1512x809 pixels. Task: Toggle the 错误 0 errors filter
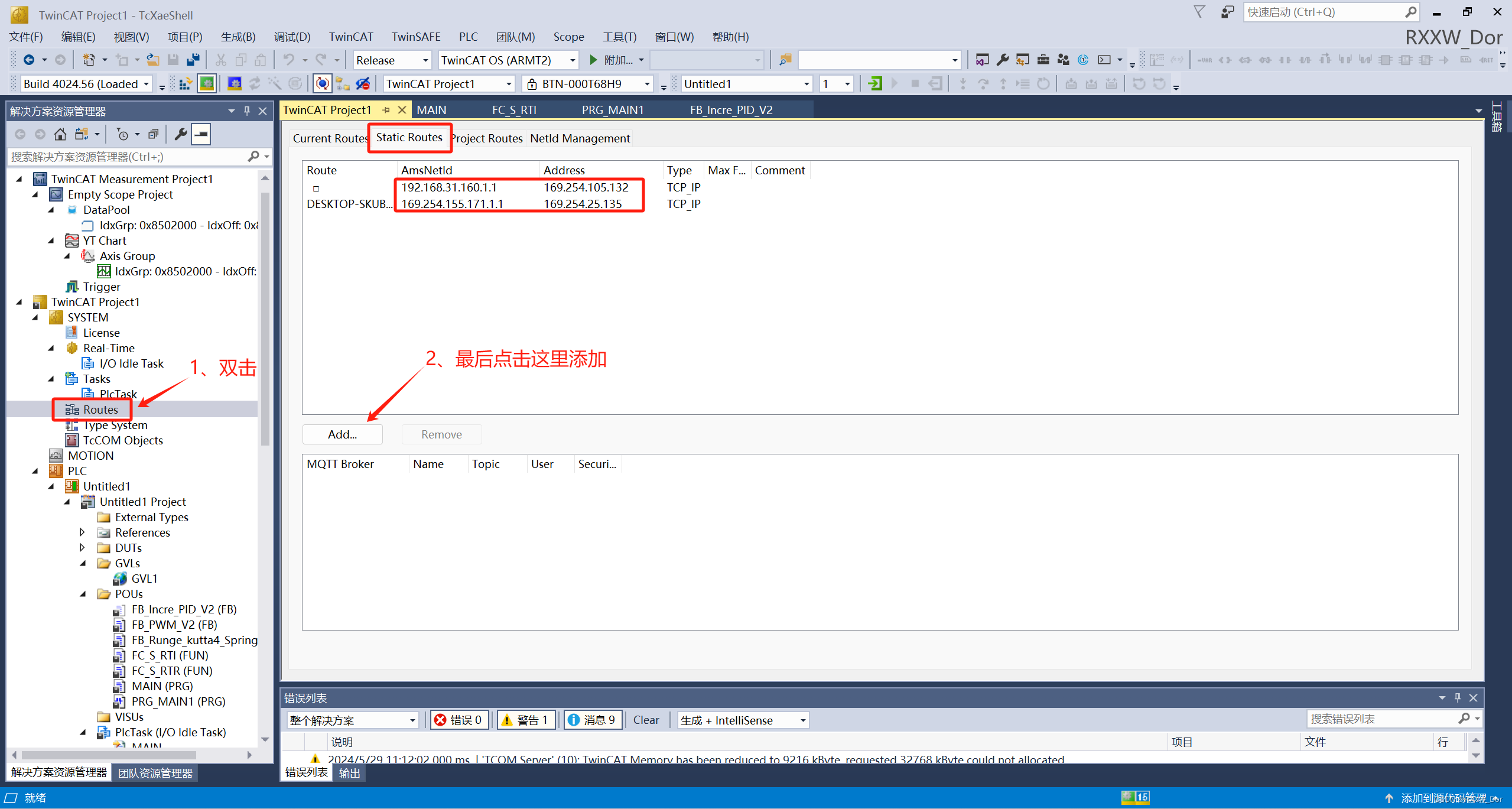tap(459, 720)
